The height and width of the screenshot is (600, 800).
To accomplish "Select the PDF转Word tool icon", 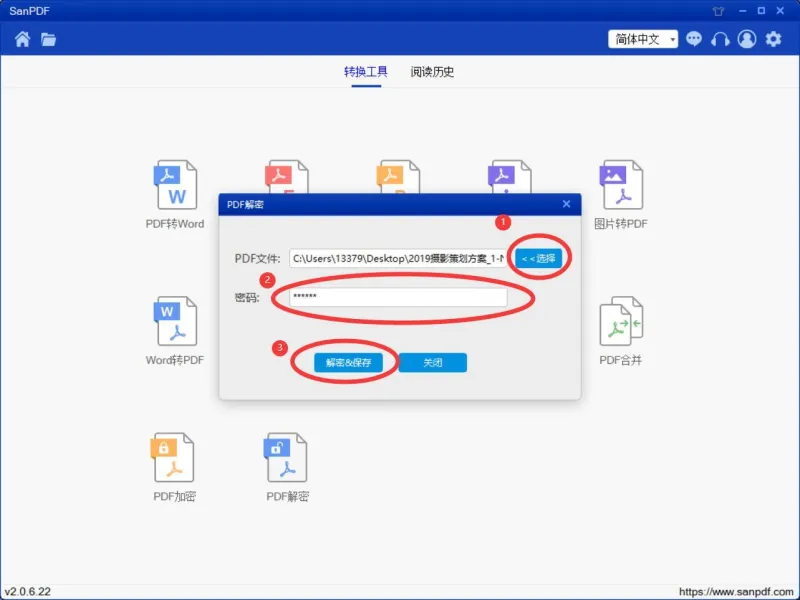I will point(175,185).
